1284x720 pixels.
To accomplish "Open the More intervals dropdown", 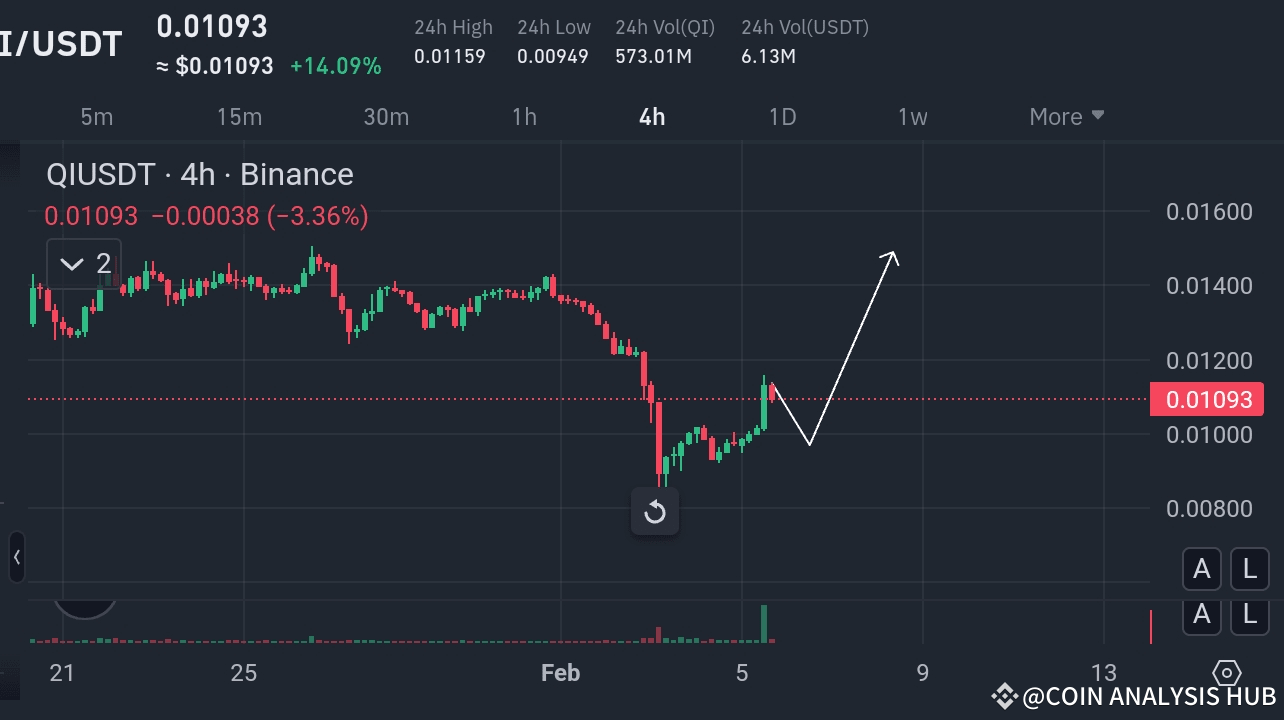I will pos(1065,117).
